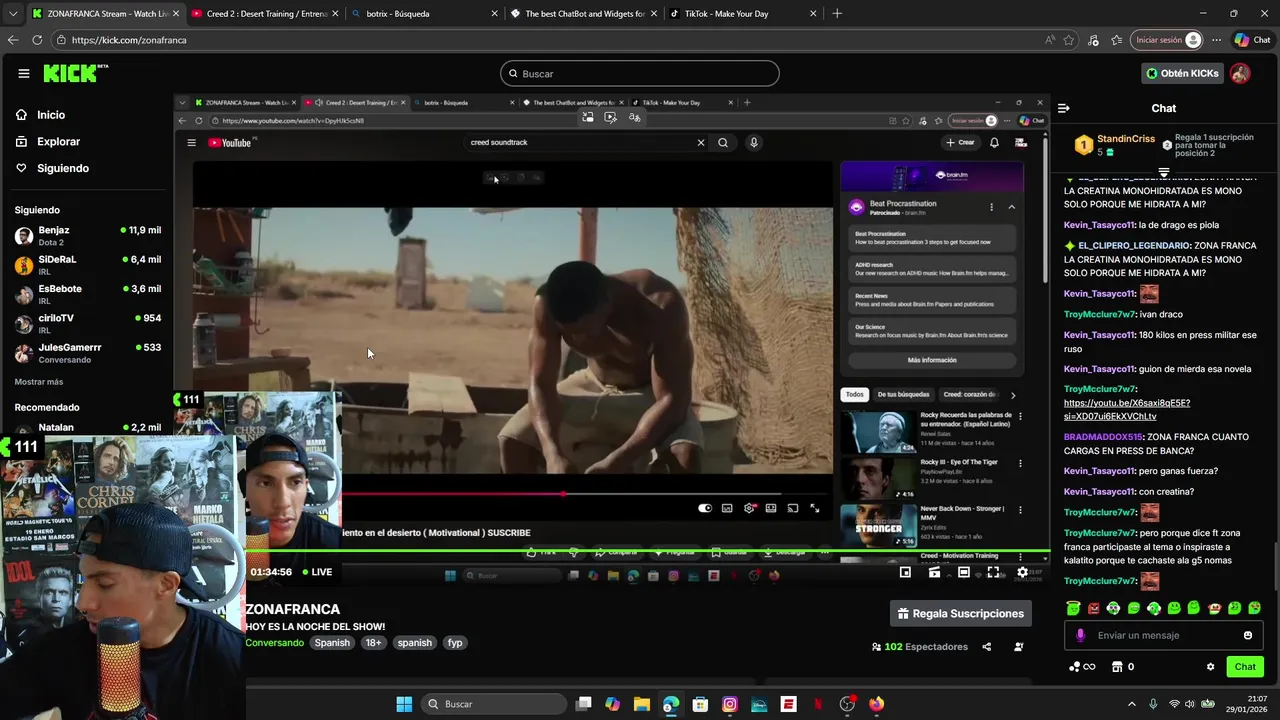Open SiDeRaL channel in the Siguiendo list
This screenshot has width=1280, height=720.
tap(88, 265)
